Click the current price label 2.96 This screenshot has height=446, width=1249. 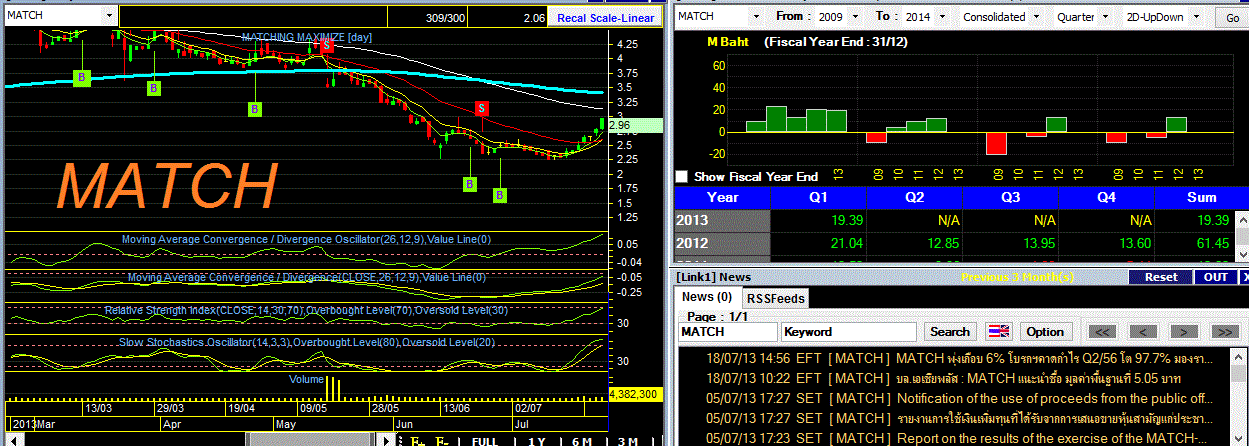[633, 126]
